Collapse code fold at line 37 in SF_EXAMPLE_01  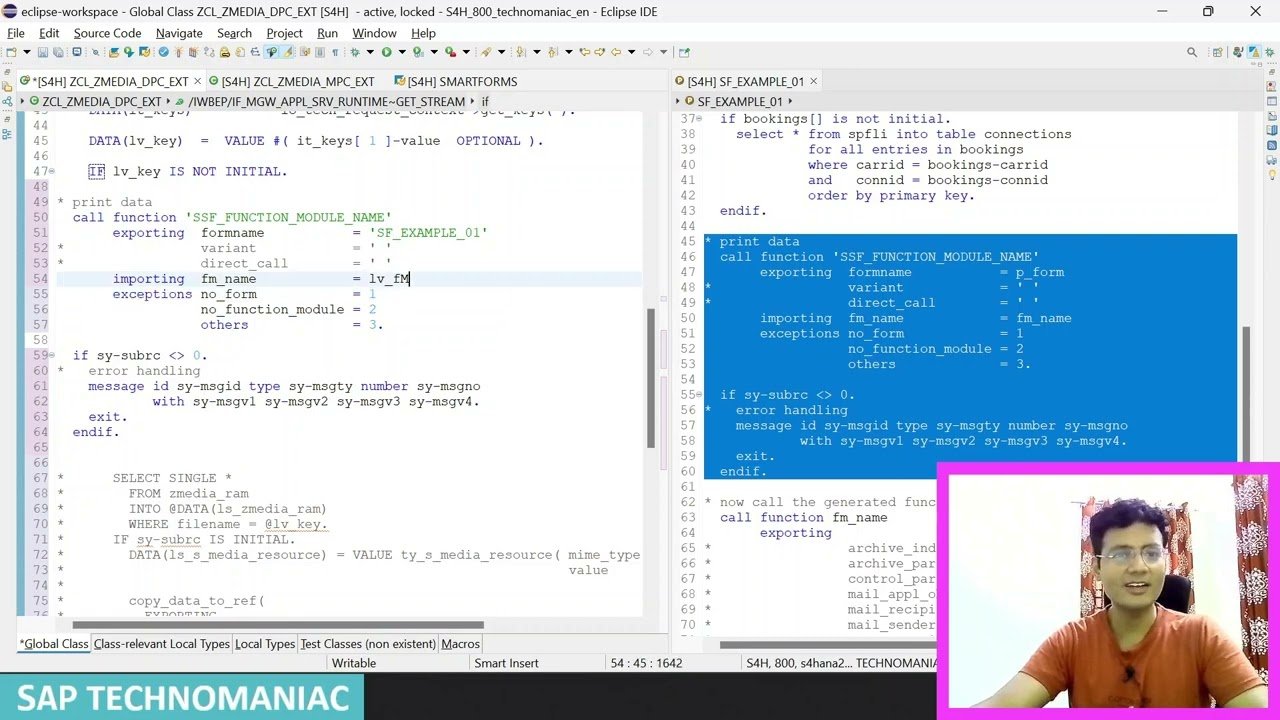700,119
